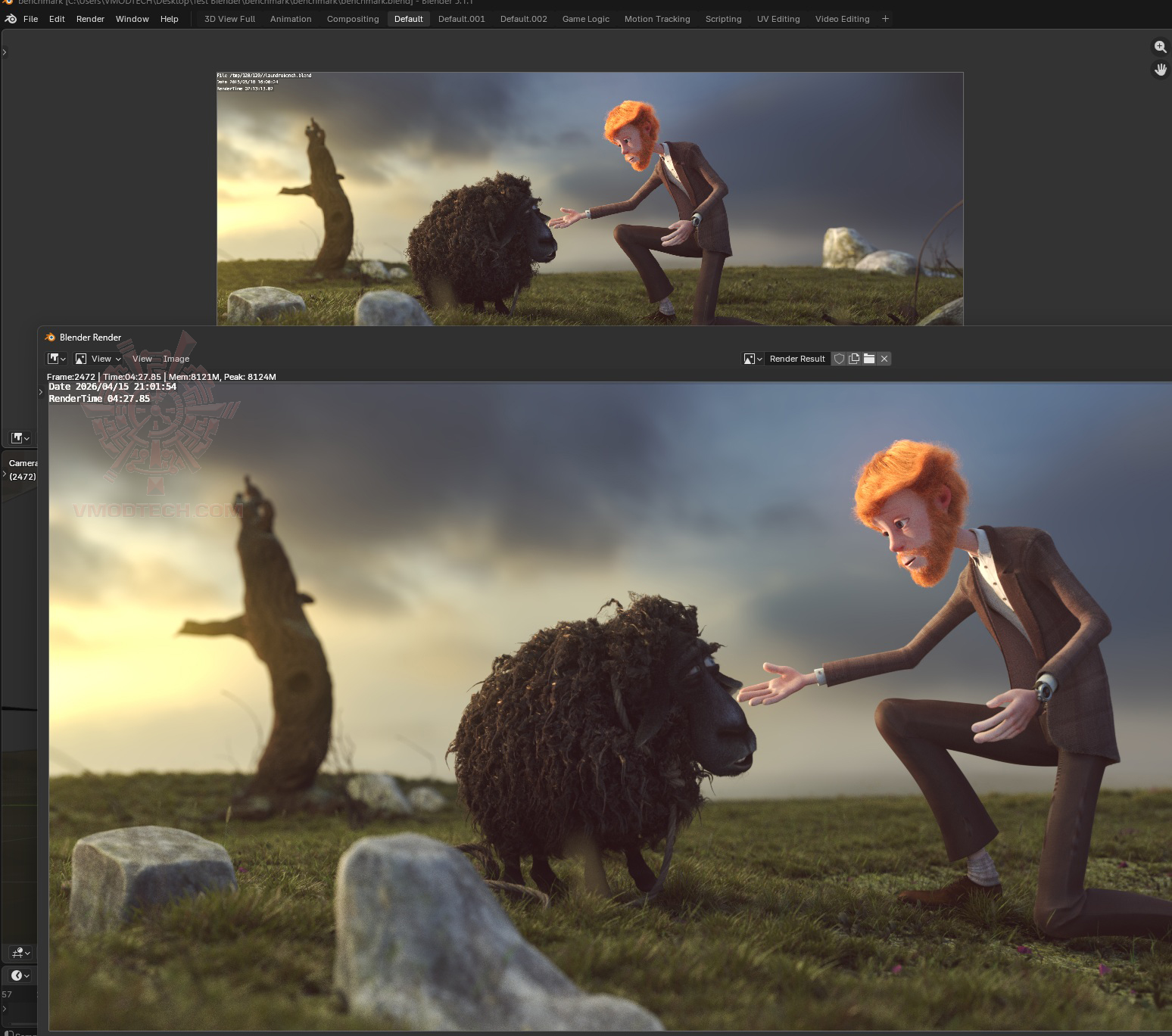
Task: Click the zoom magnifier gizmo in the main editor
Action: (x=1160, y=47)
